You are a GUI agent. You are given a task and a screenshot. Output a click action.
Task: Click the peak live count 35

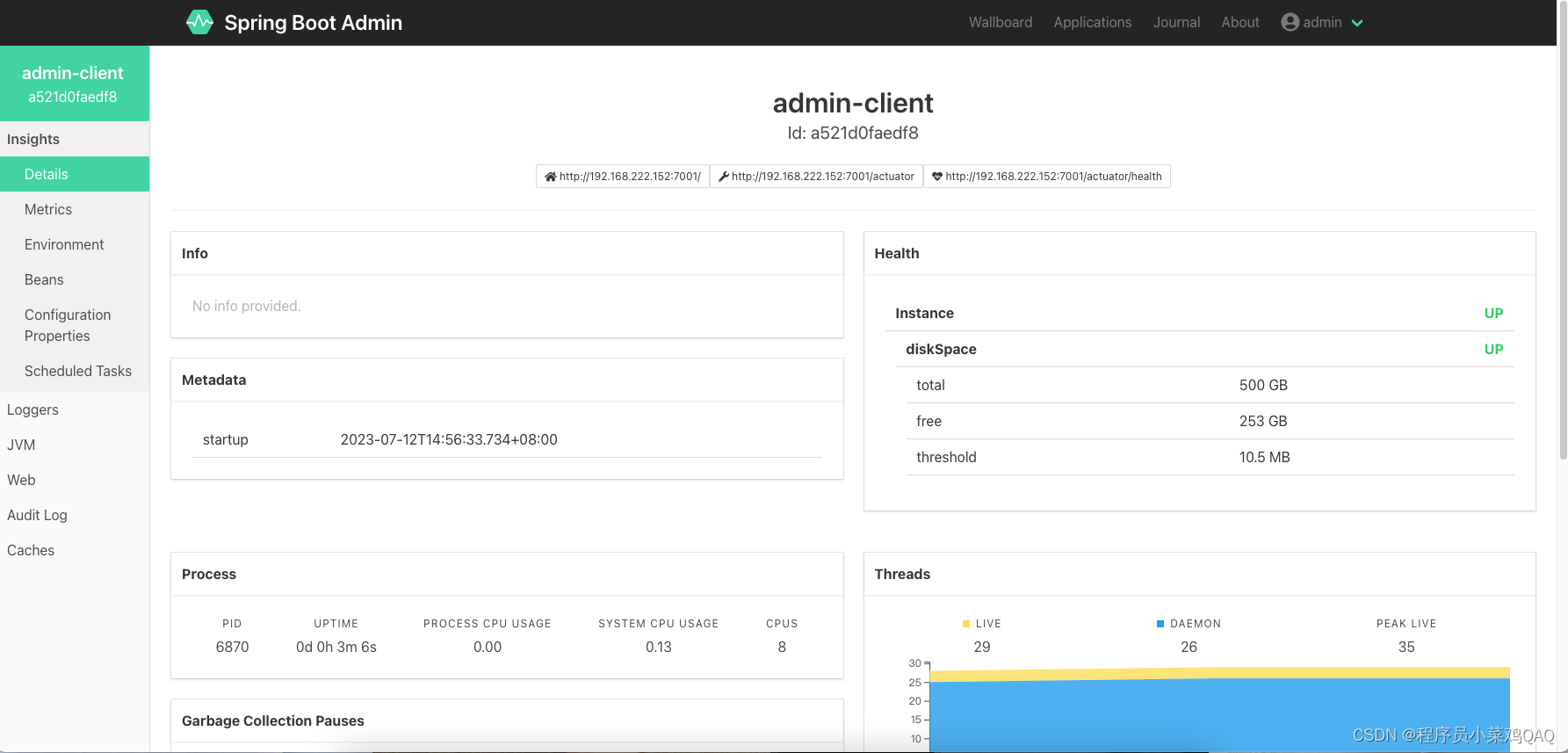click(1406, 647)
